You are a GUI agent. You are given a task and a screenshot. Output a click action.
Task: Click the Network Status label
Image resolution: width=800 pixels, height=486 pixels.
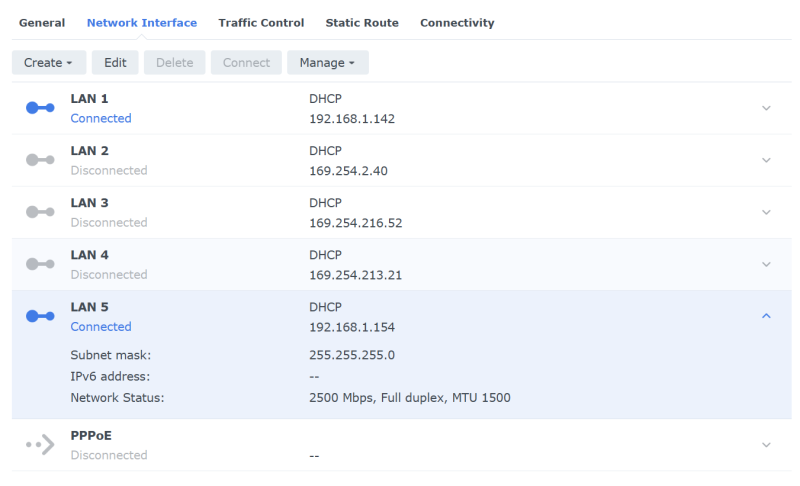(117, 398)
